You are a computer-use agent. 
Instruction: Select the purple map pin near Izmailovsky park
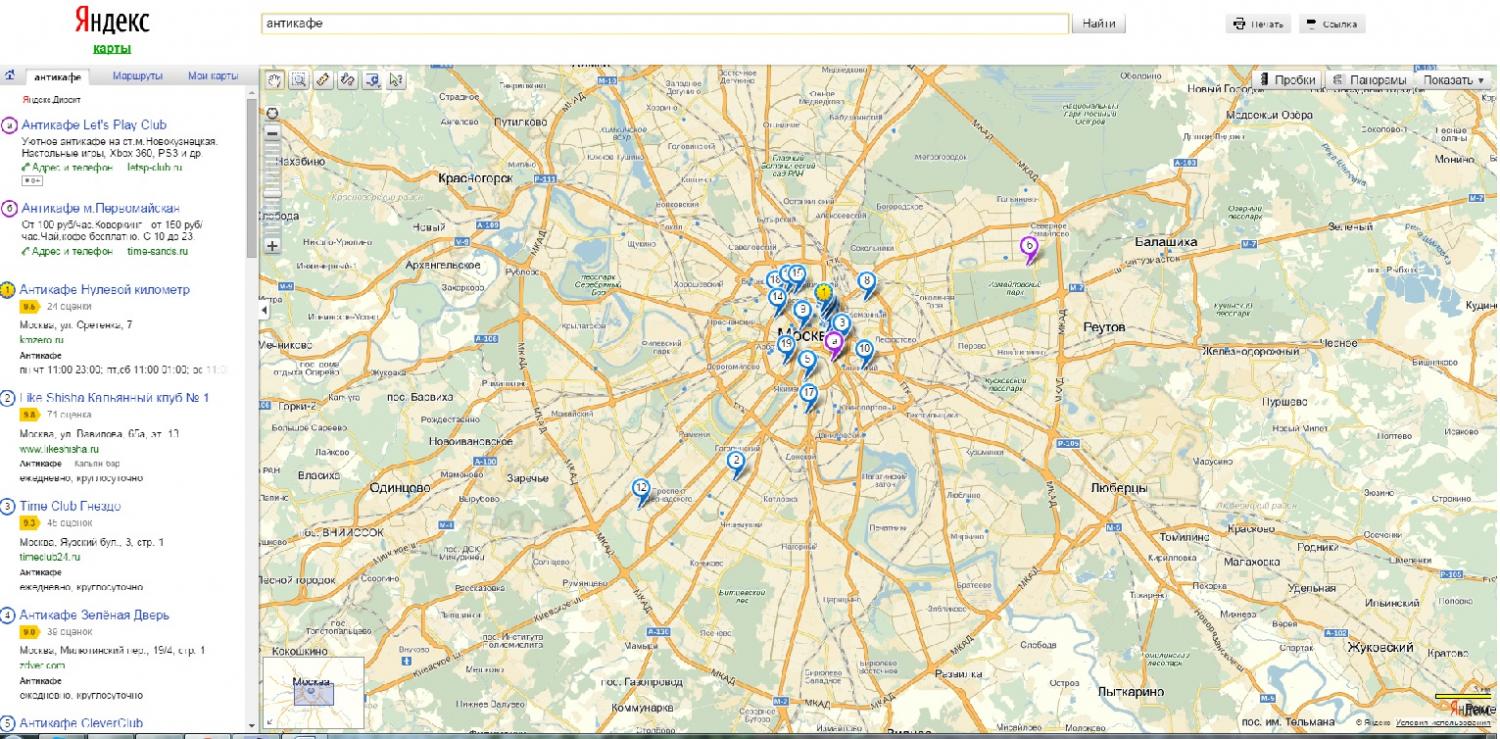point(1028,246)
